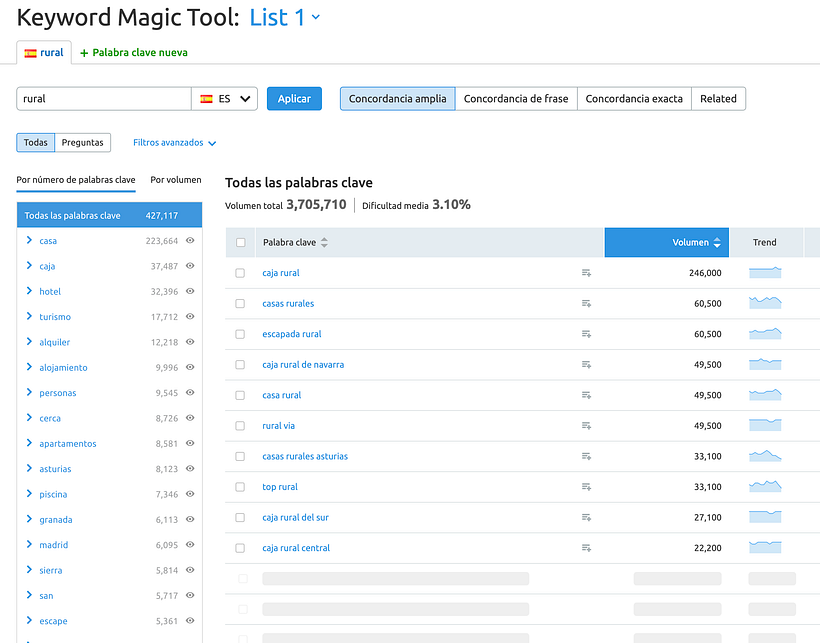Expand the 'caja' keyword group

pyautogui.click(x=29, y=266)
